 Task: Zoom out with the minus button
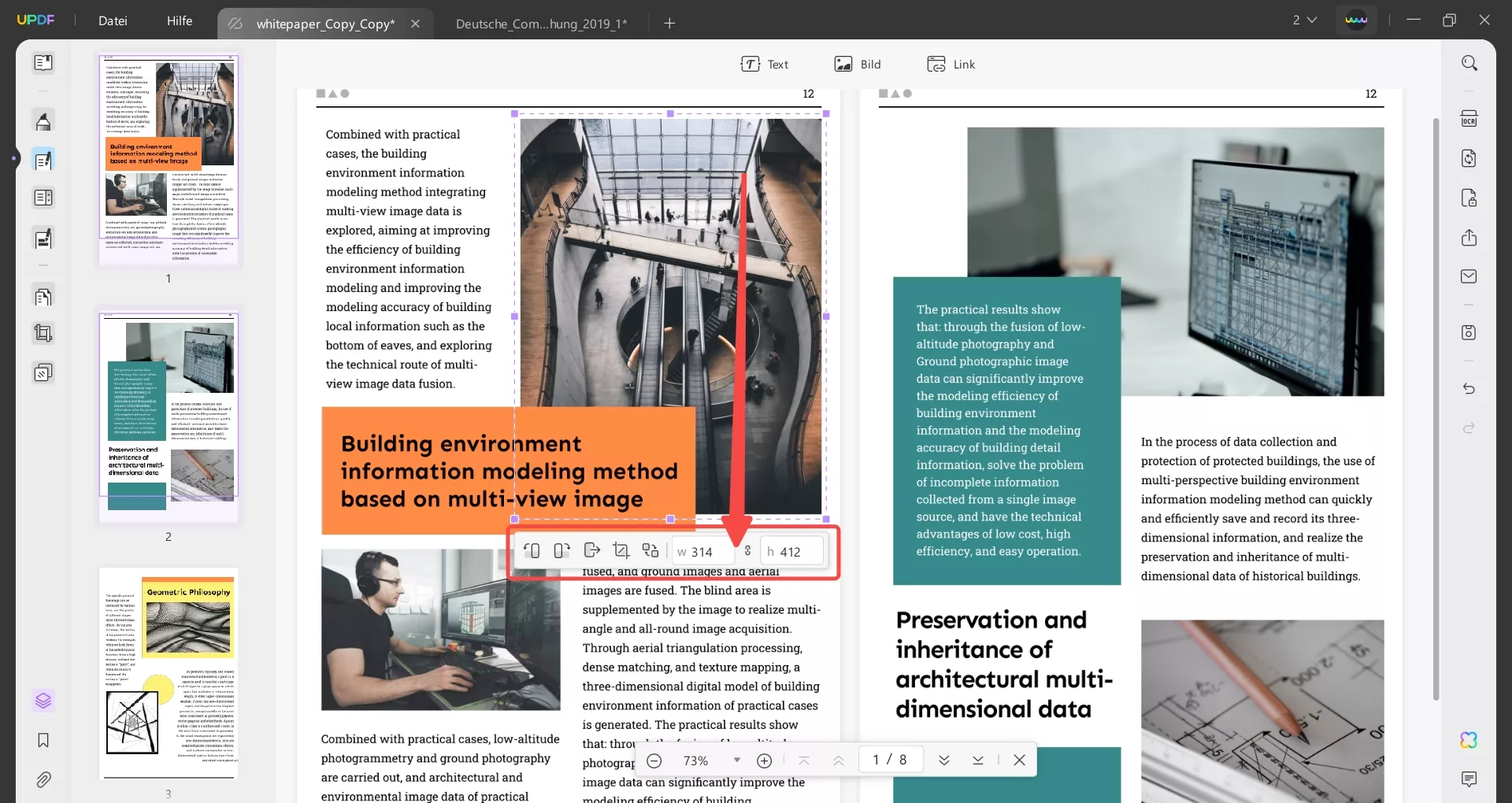point(654,760)
